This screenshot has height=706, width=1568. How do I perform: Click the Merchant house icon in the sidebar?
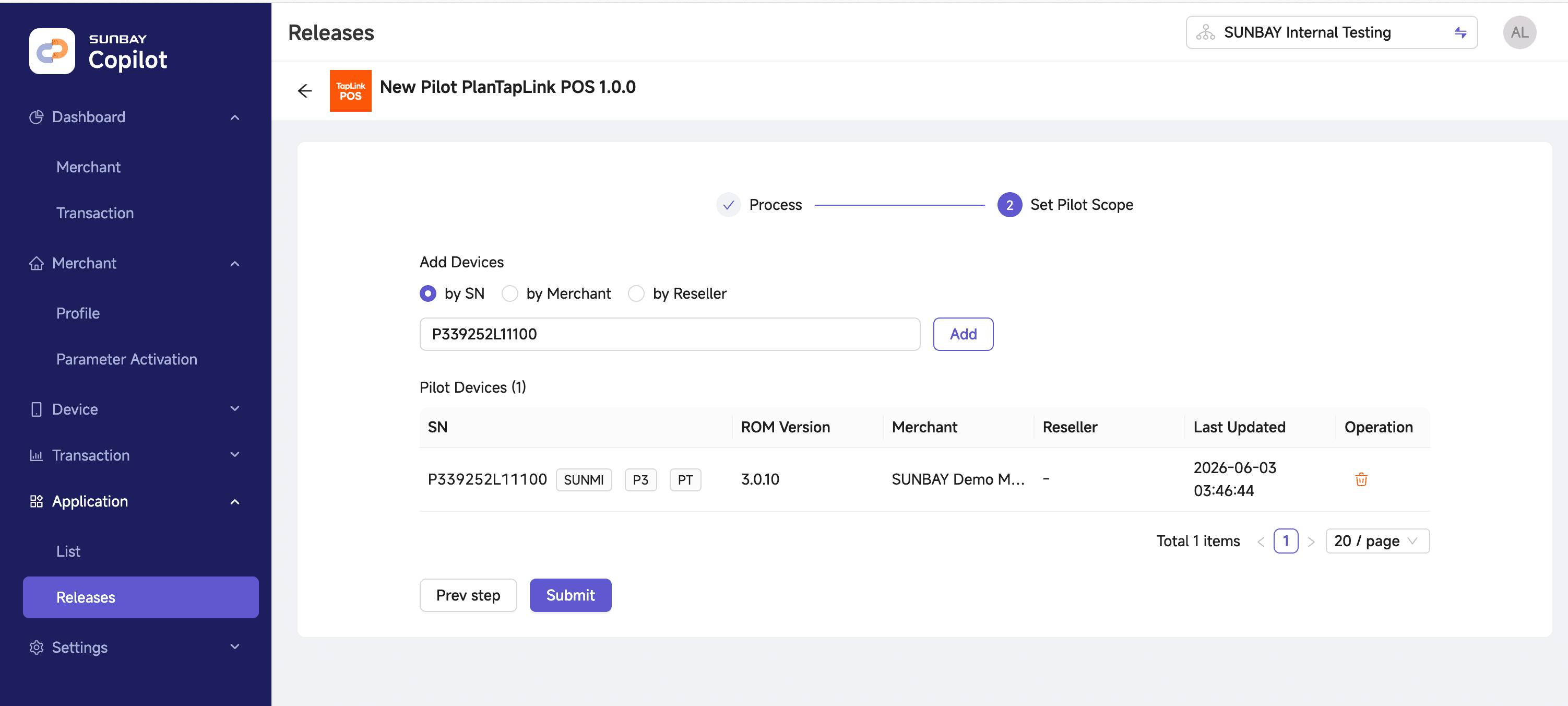(37, 263)
